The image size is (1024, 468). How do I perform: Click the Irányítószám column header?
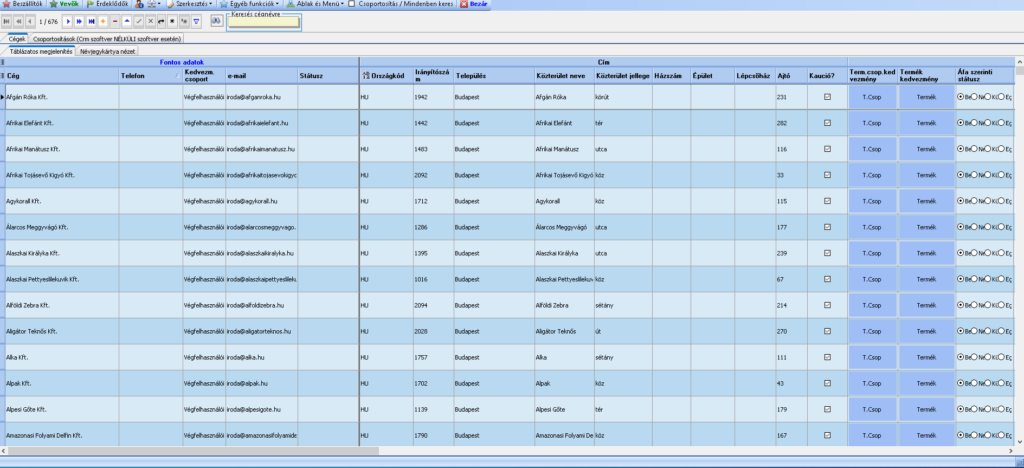point(434,76)
